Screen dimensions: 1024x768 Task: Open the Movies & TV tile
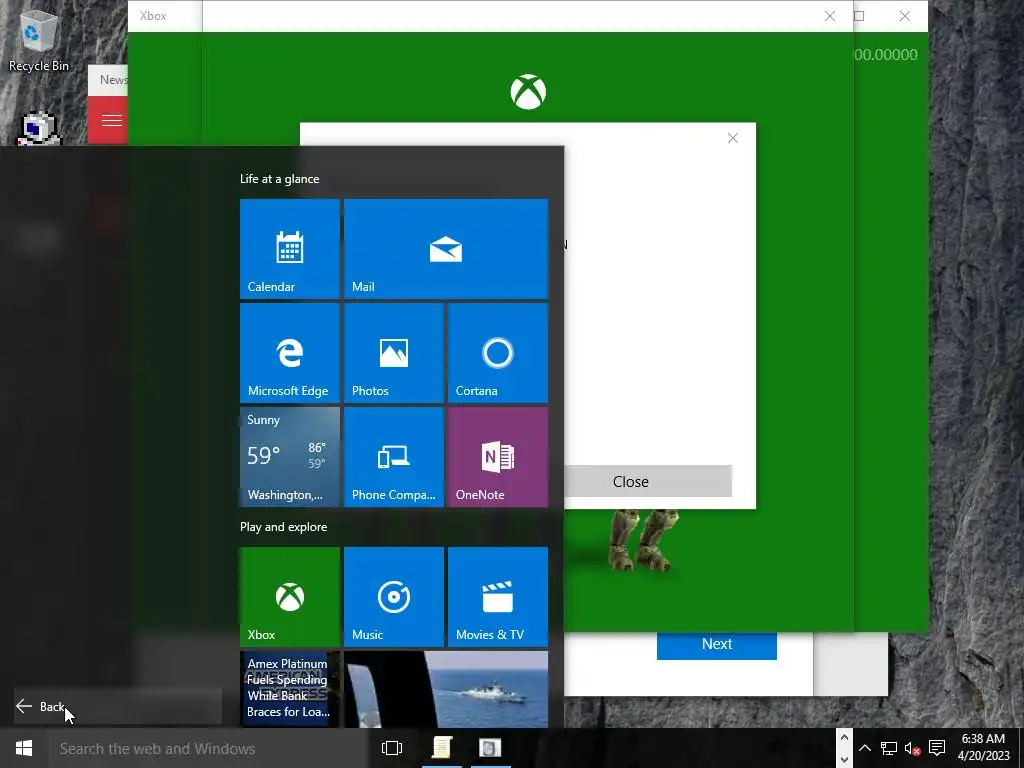tap(498, 597)
